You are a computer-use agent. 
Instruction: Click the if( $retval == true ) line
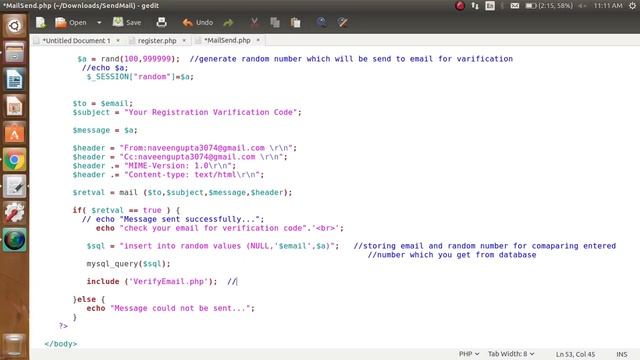pyautogui.click(x=126, y=211)
